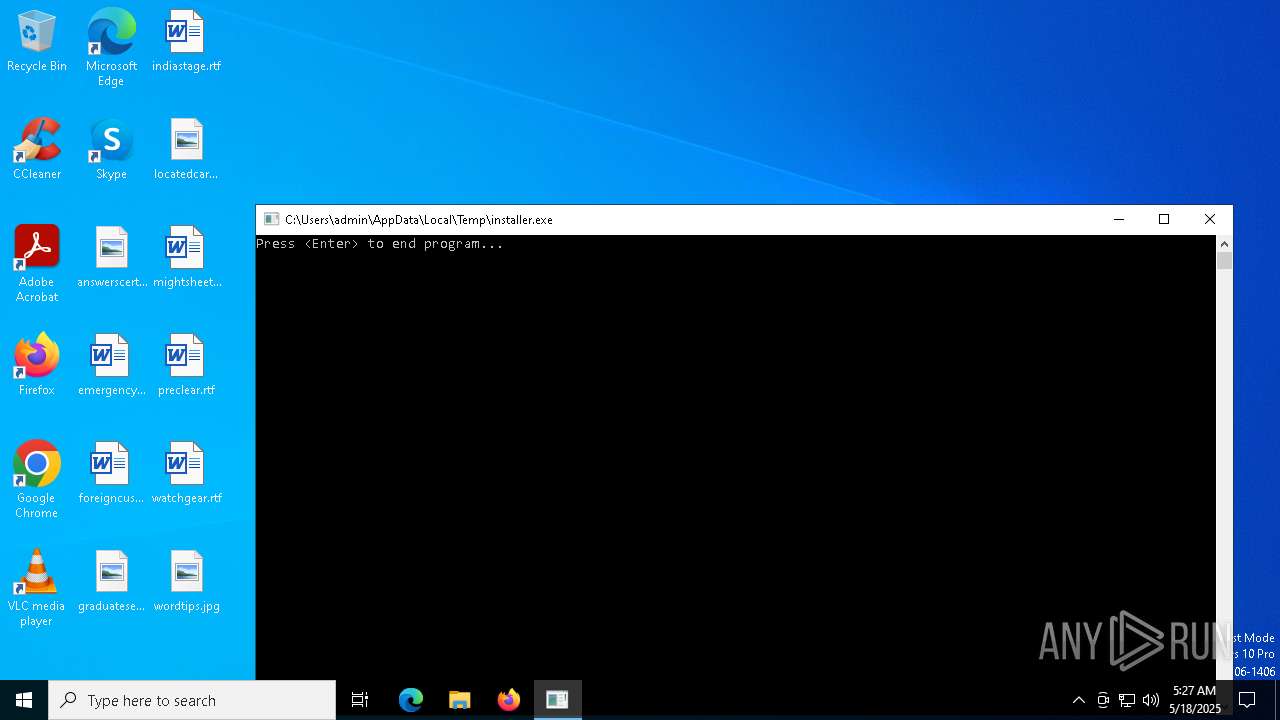Viewport: 1280px width, 720px height.
Task: Launch Microsoft Edge from the desktop
Action: [111, 48]
